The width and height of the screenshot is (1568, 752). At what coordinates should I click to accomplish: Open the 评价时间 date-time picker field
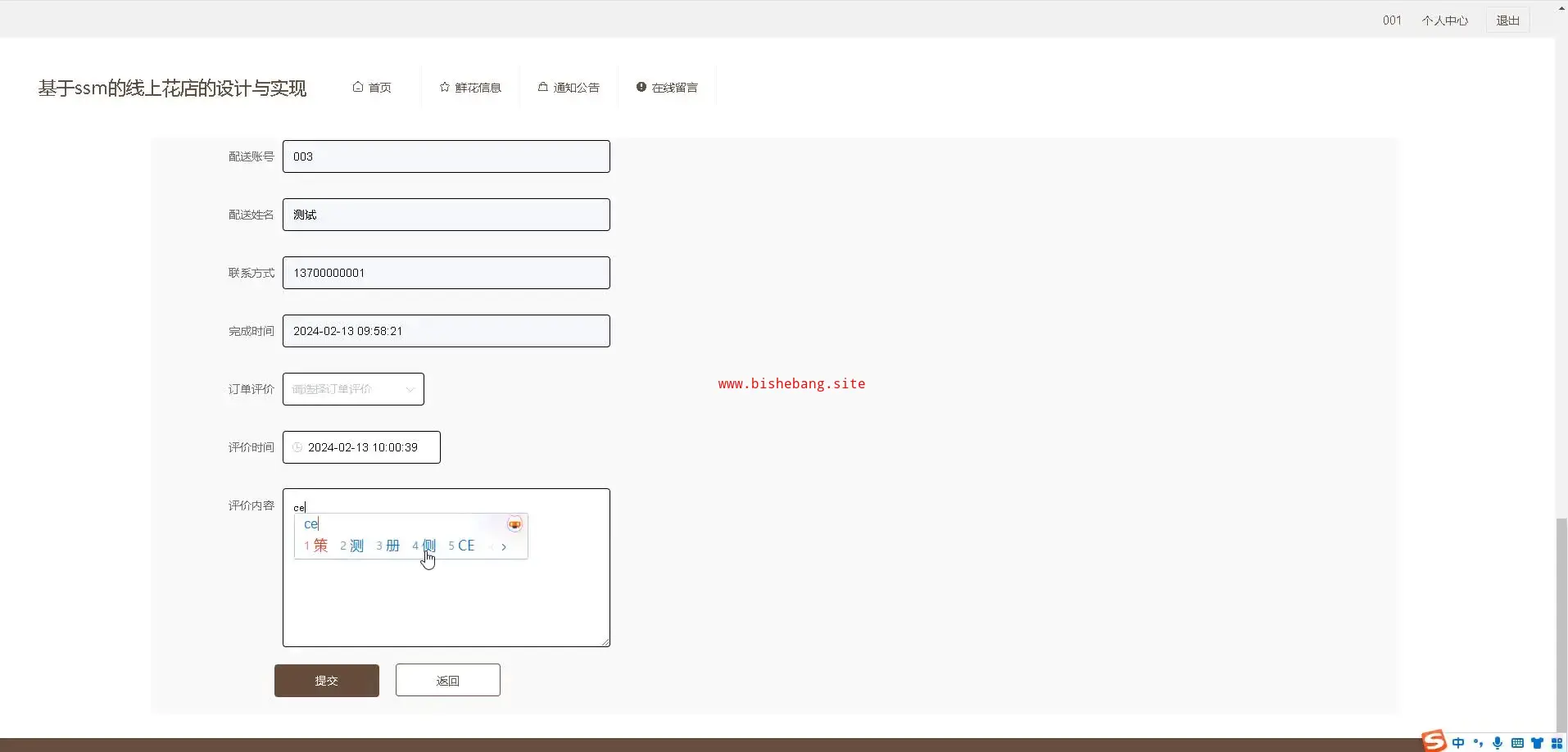point(361,447)
